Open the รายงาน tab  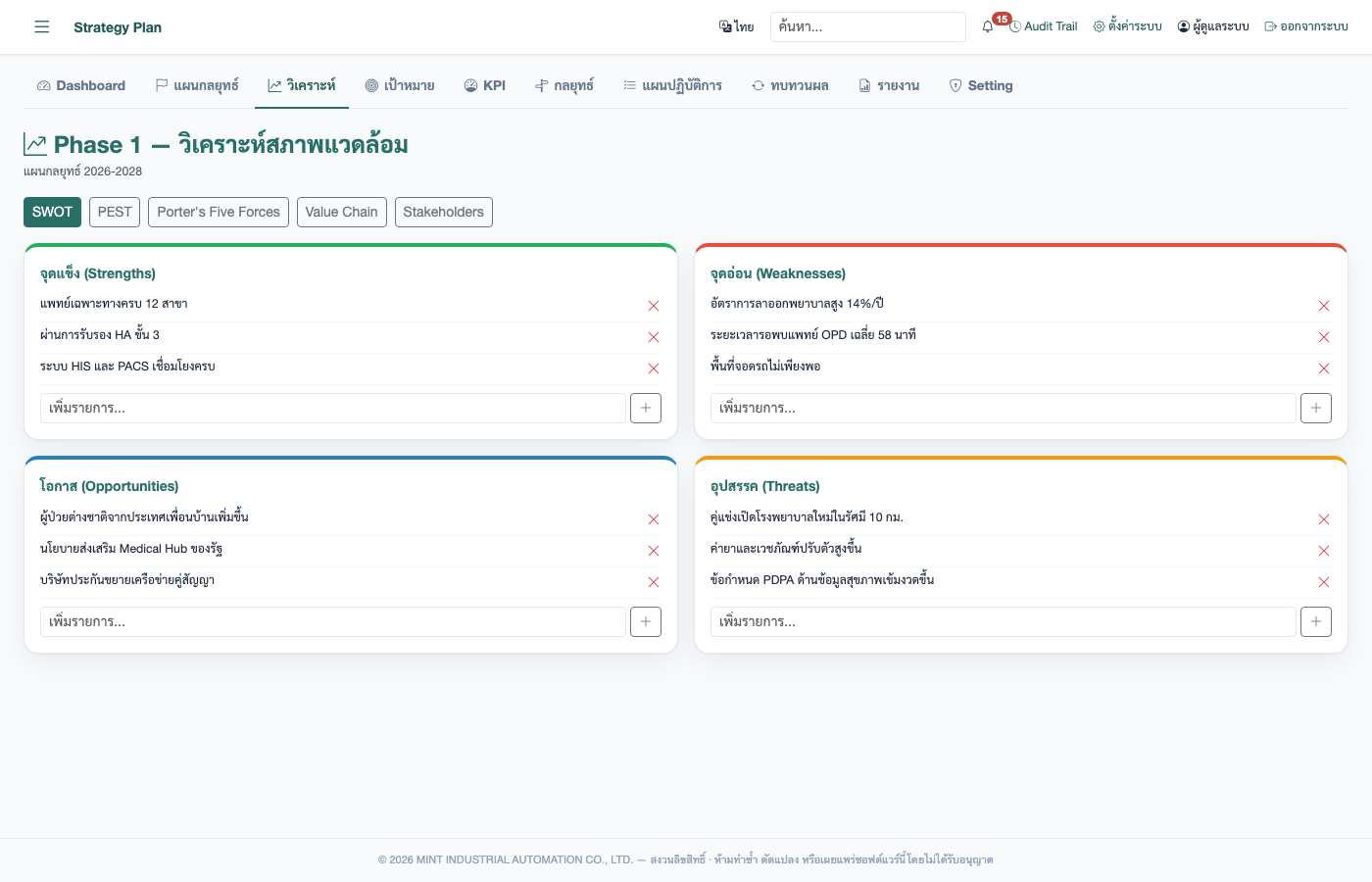890,85
